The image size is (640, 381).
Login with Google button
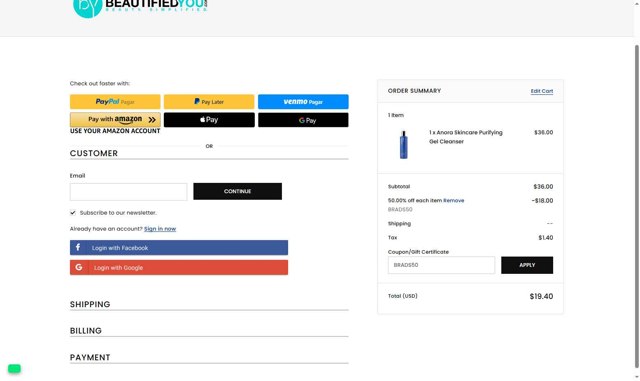pyautogui.click(x=179, y=267)
